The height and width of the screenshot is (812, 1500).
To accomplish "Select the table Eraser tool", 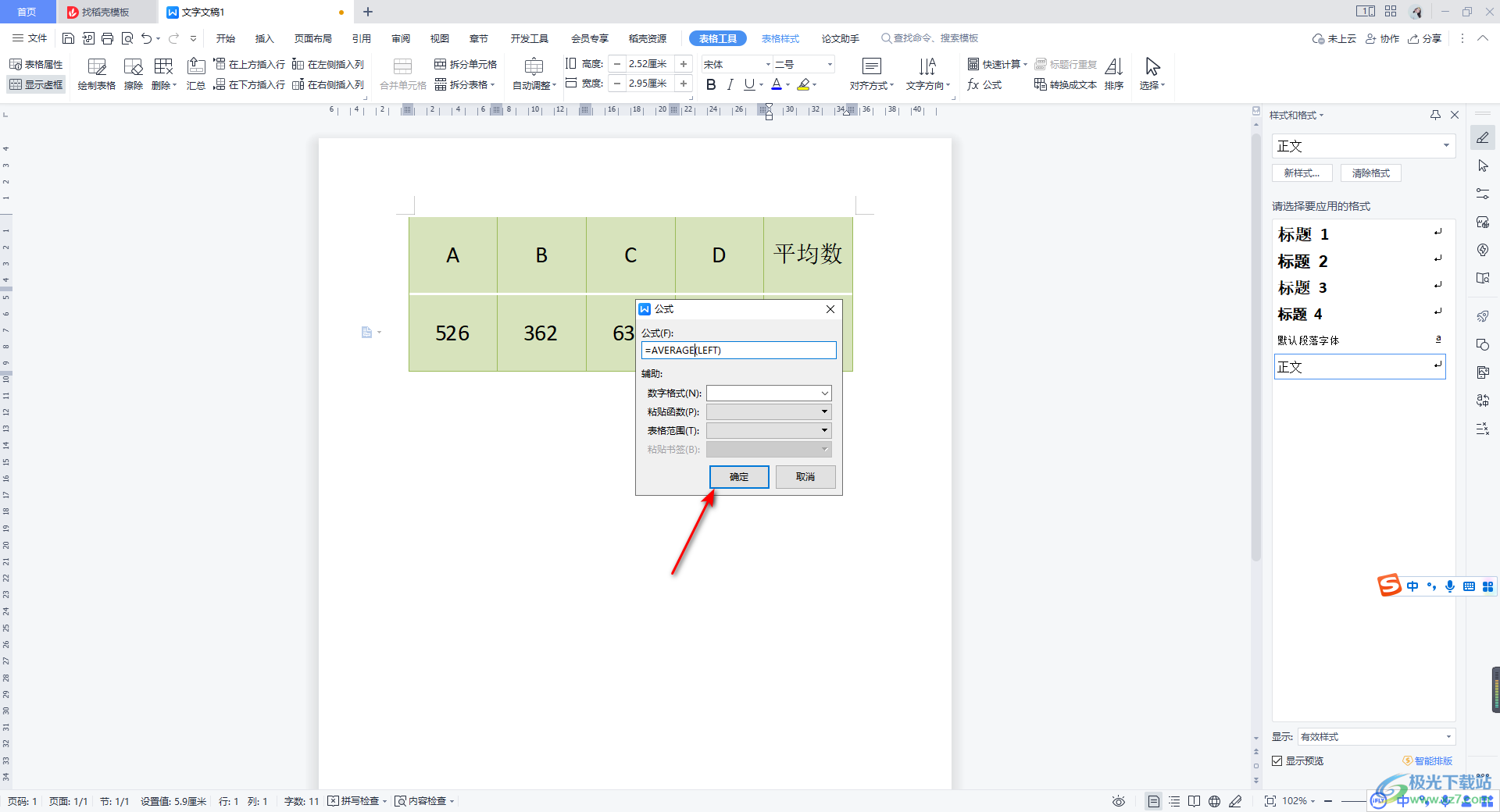I will pos(134,75).
